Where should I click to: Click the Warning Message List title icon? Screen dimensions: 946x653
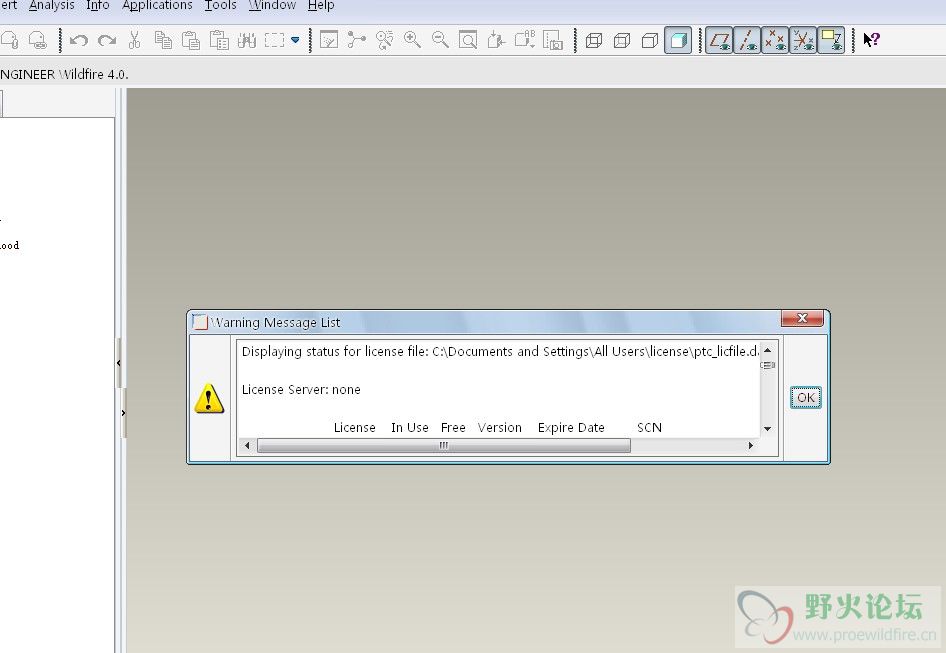(x=199, y=322)
